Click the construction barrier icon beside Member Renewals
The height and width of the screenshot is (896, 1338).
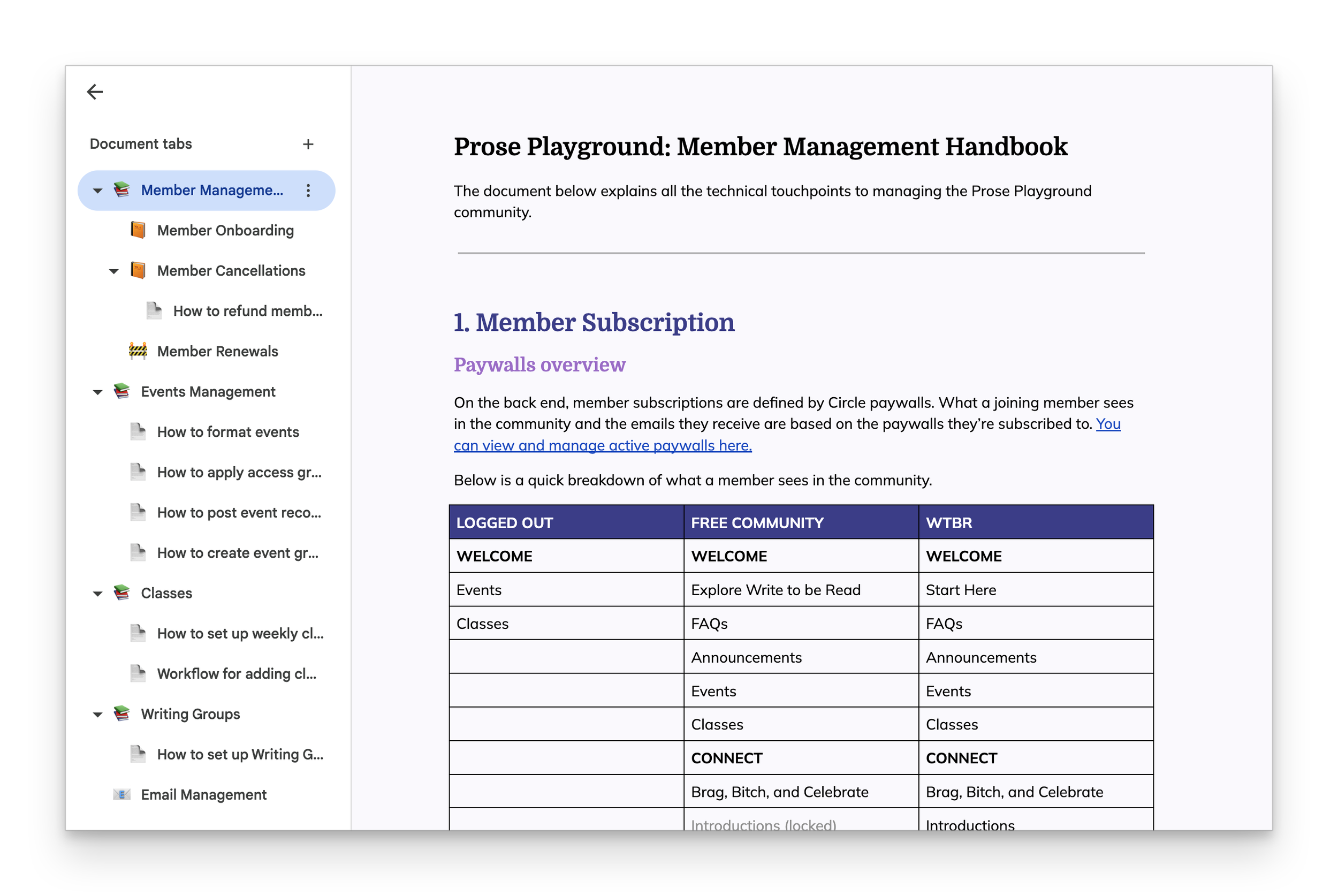click(x=138, y=351)
